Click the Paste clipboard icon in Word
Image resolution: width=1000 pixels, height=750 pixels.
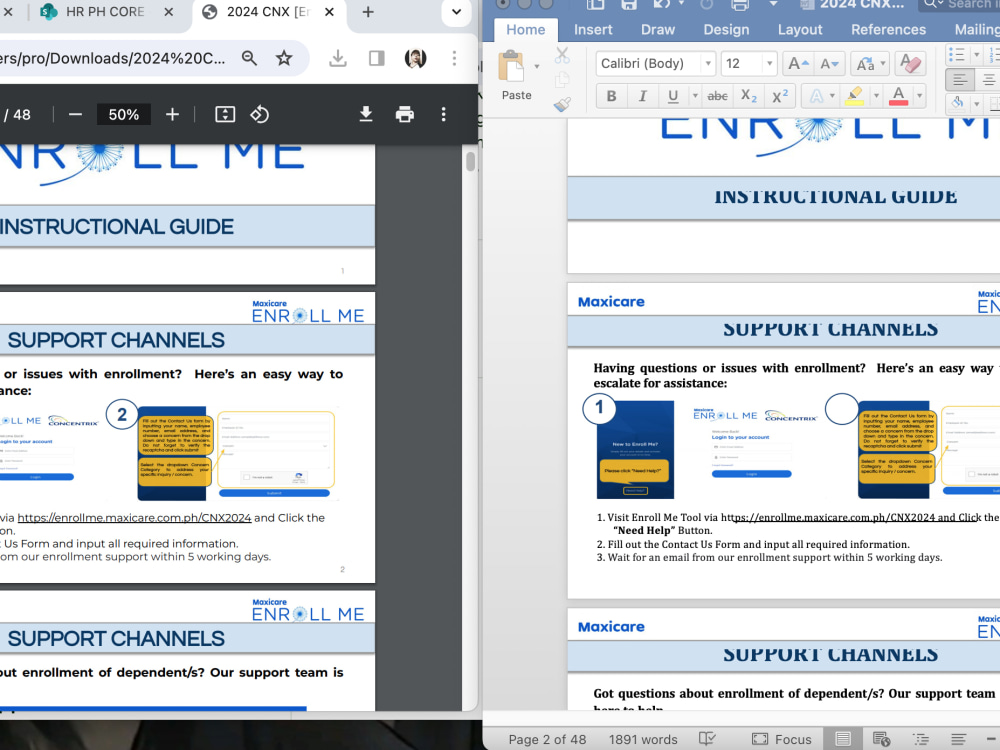pyautogui.click(x=511, y=66)
